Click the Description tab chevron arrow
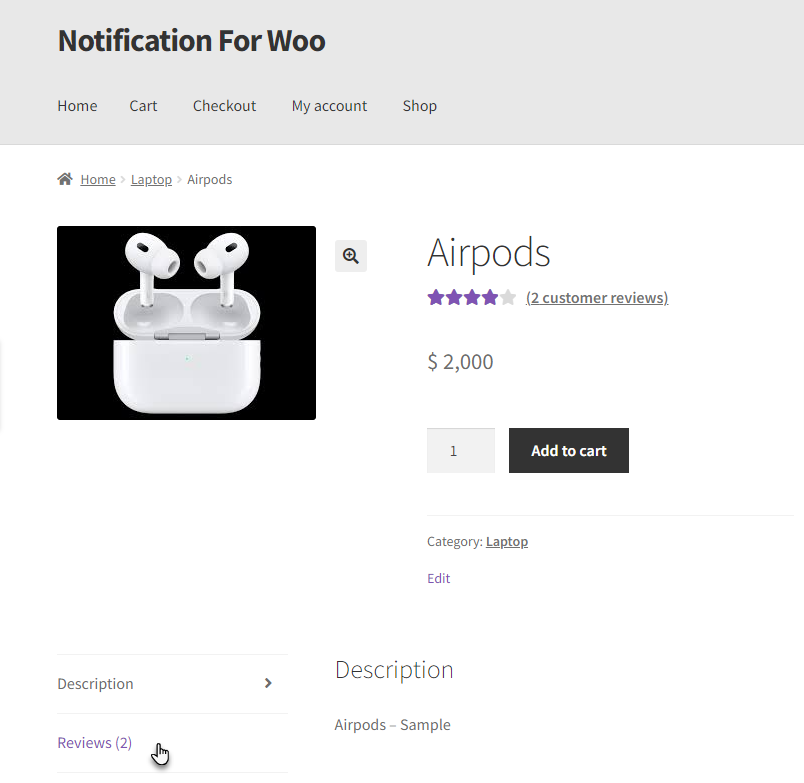The width and height of the screenshot is (804, 783). click(x=268, y=683)
